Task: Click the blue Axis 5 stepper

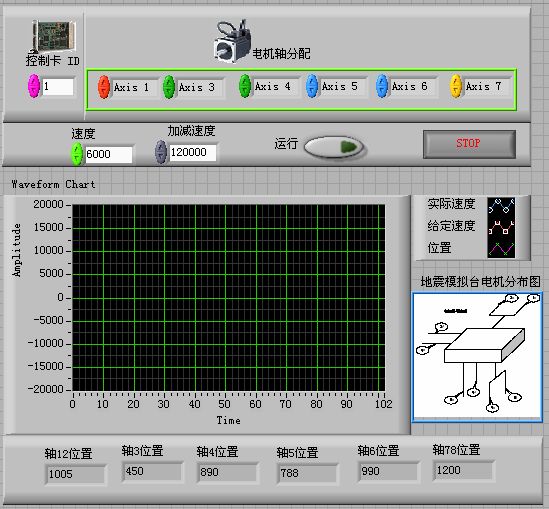Action: pos(312,86)
